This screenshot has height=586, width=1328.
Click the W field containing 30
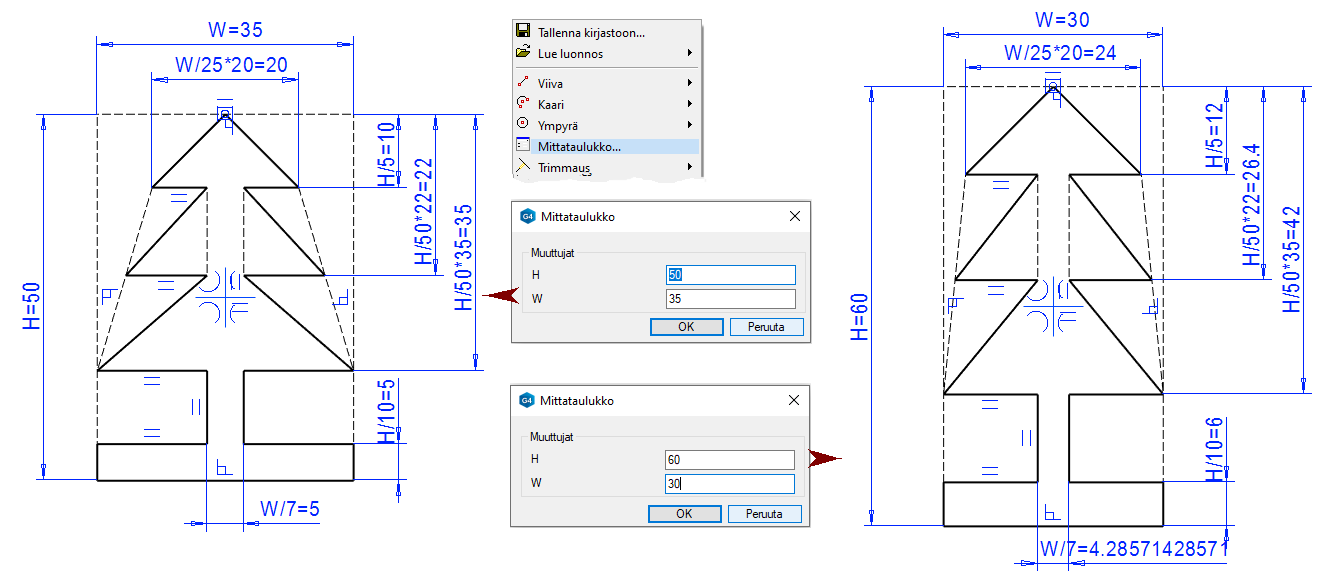tap(730, 484)
